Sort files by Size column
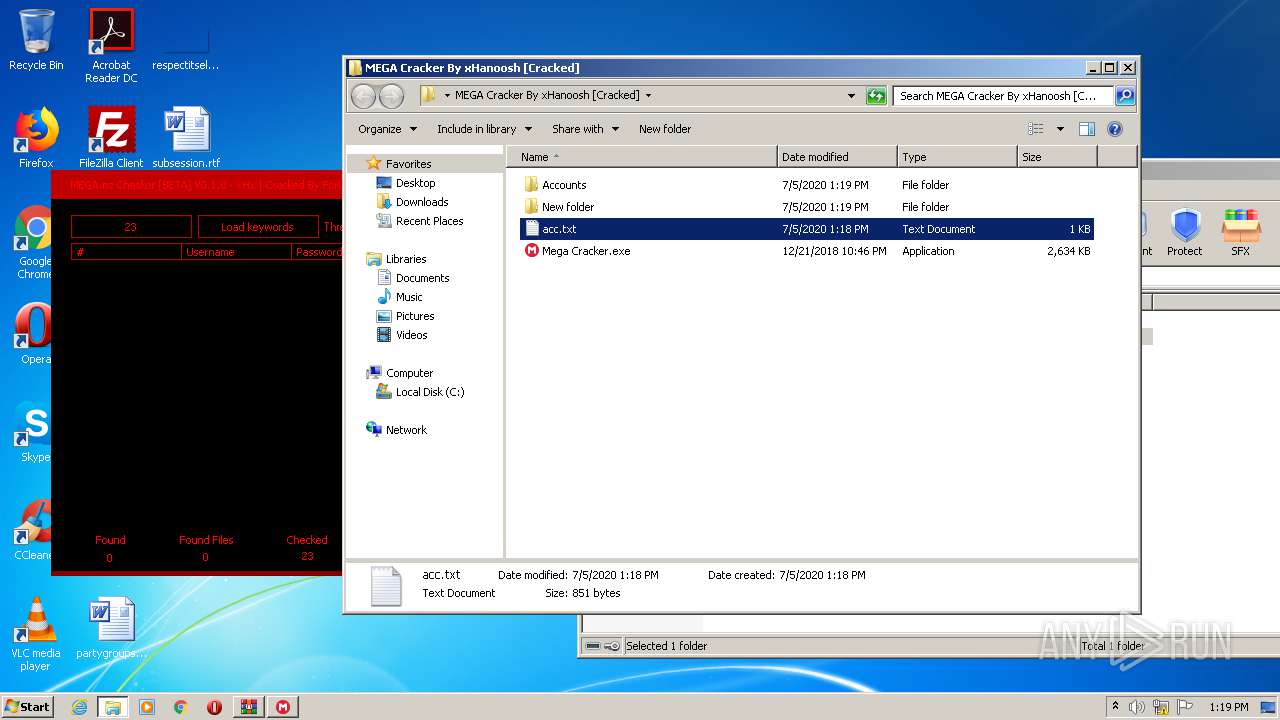 (x=1057, y=157)
